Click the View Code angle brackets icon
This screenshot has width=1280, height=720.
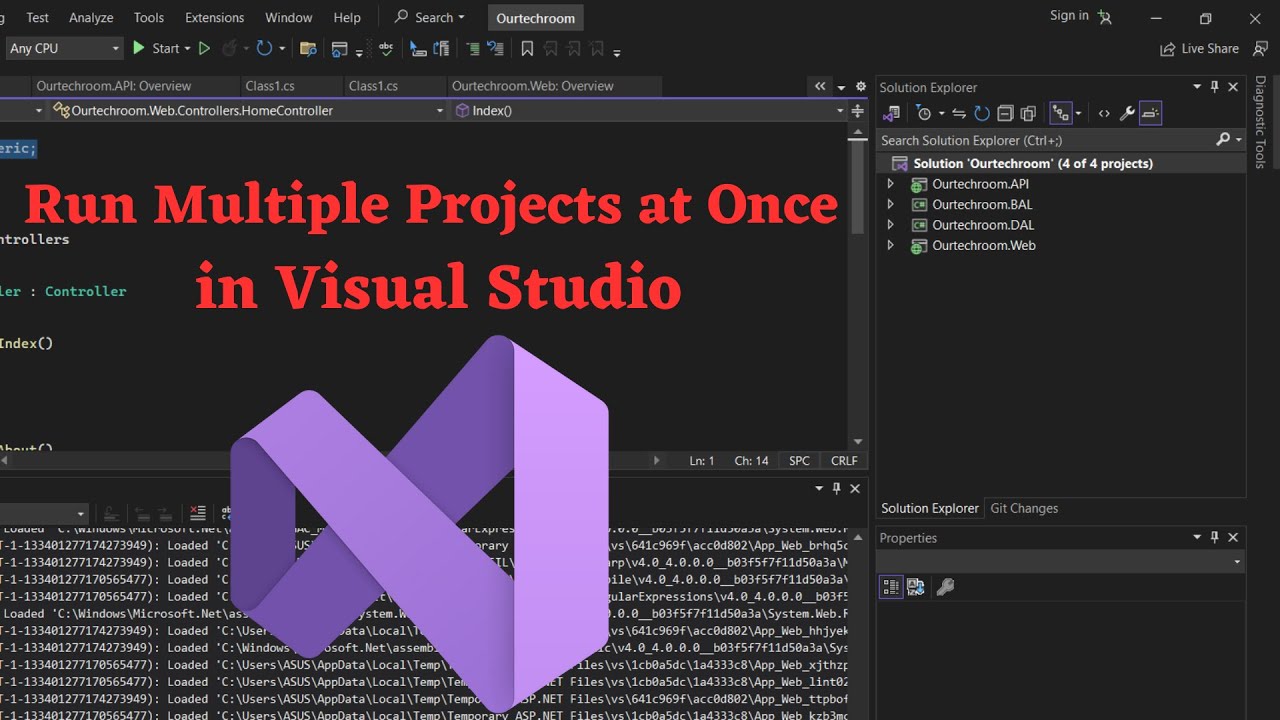click(x=1104, y=113)
